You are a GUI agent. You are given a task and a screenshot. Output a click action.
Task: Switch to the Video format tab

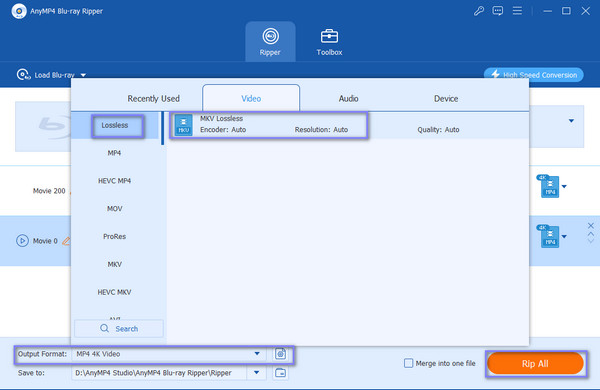251,98
